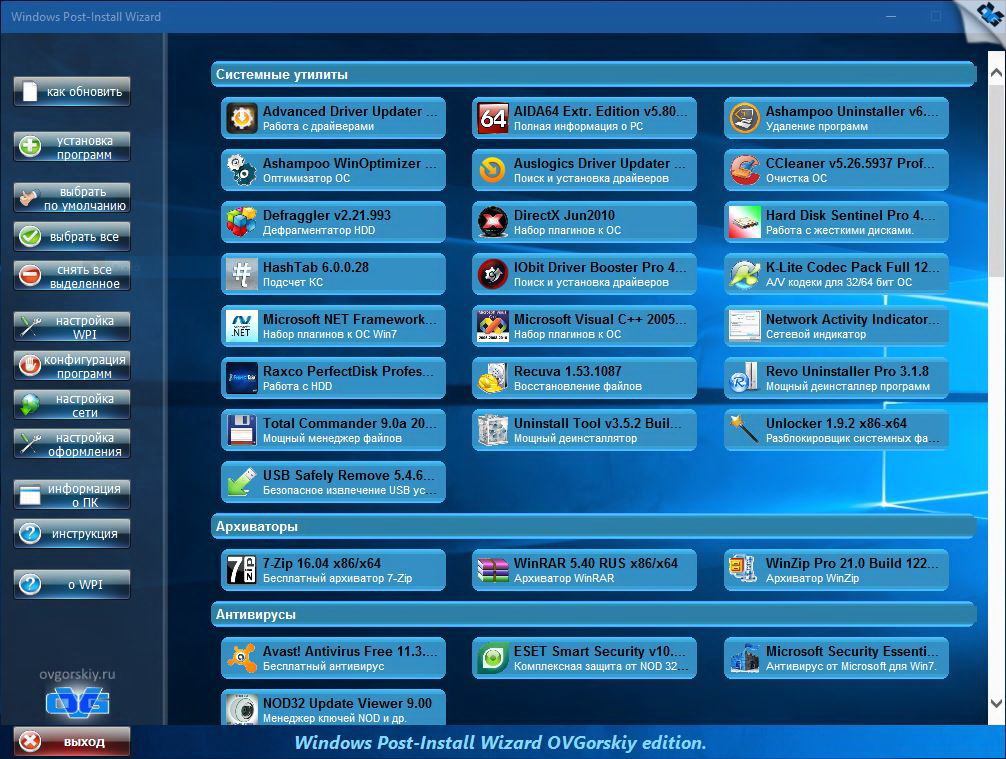Select 'Defraggler v2.21.993' text
Image resolution: width=1006 pixels, height=759 pixels.
click(x=327, y=215)
